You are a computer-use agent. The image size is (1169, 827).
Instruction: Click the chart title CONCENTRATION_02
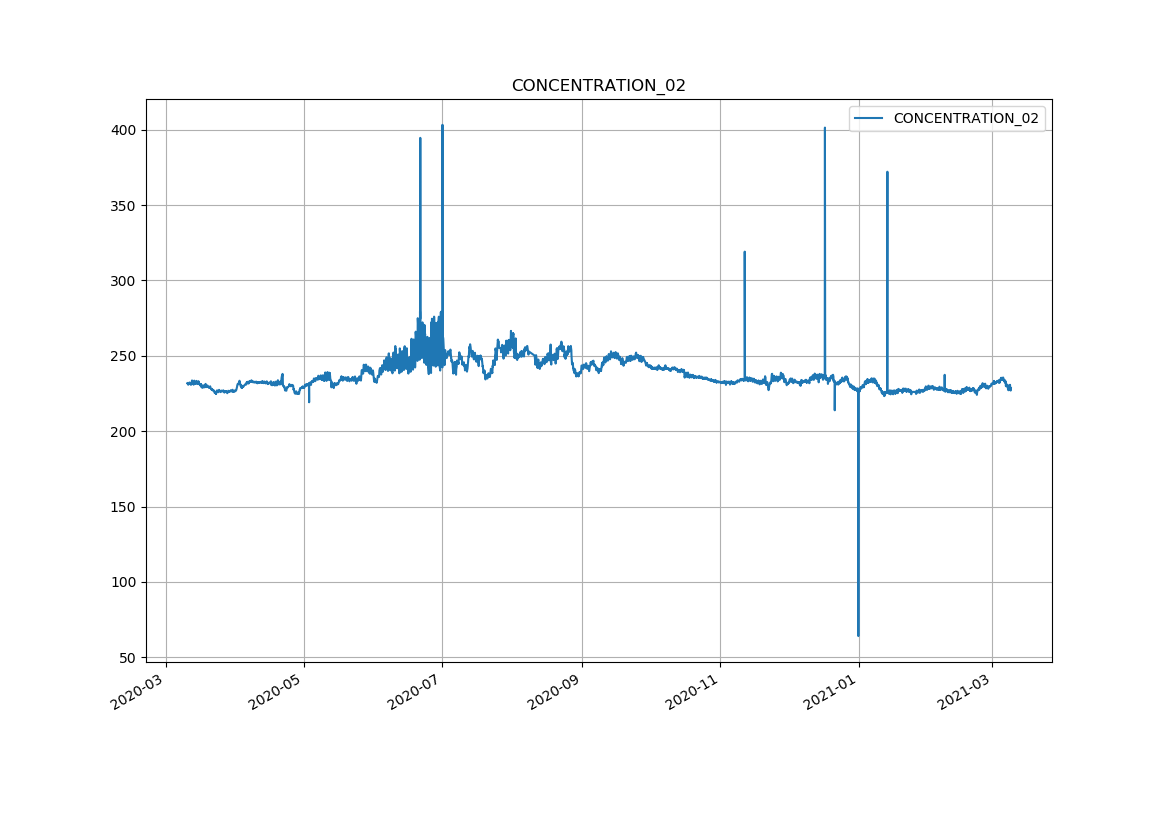pyautogui.click(x=598, y=86)
